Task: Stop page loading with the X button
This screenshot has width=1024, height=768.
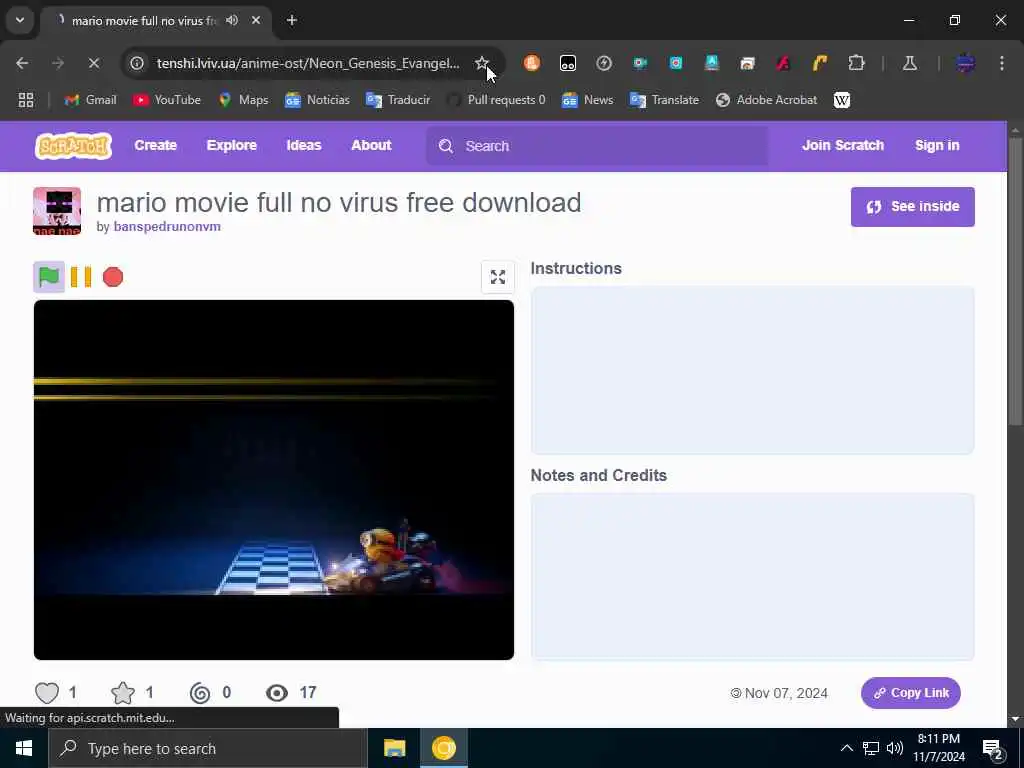Action: pos(93,63)
